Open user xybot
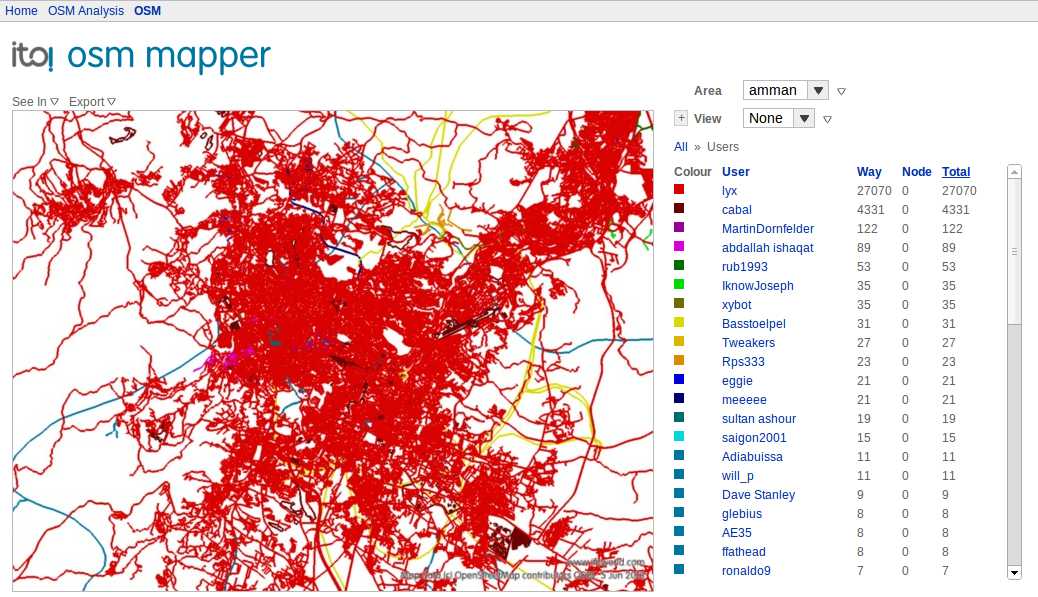This screenshot has height=597, width=1038. 736,305
